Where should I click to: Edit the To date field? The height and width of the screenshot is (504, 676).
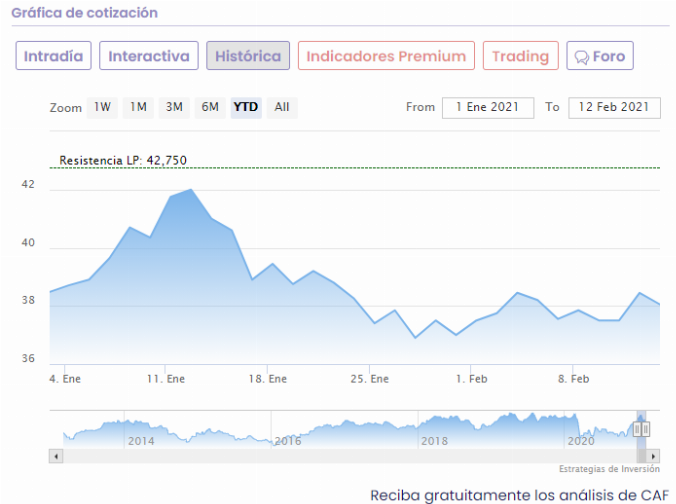[614, 107]
